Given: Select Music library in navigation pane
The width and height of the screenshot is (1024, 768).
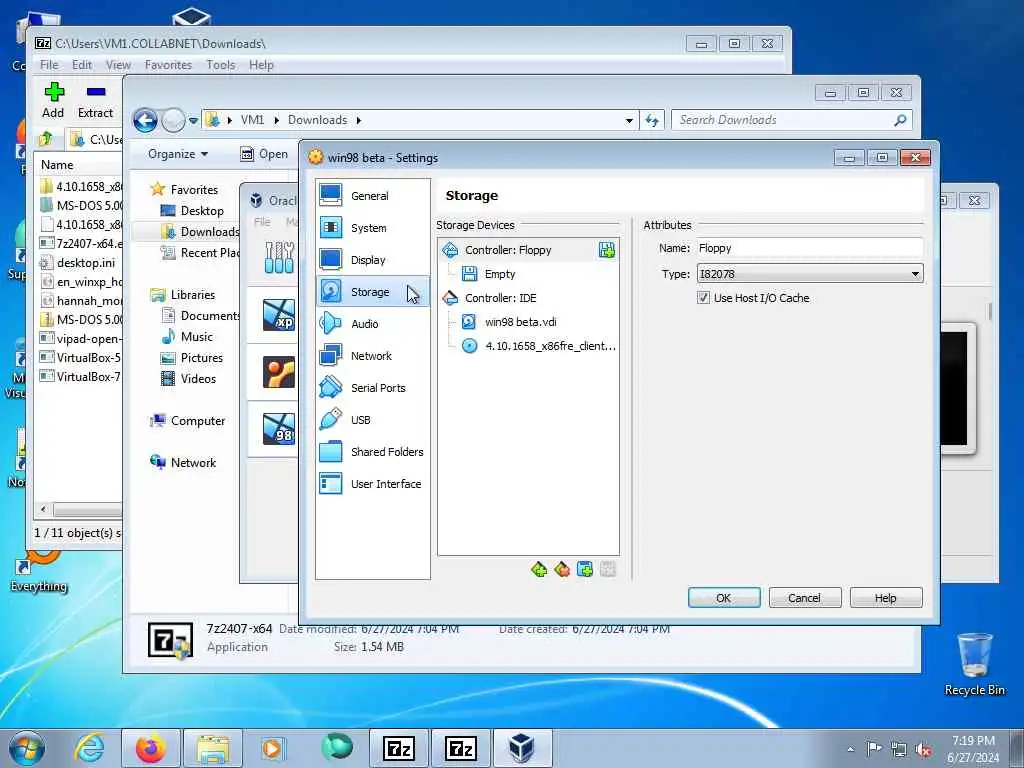Looking at the screenshot, I should [187, 337].
